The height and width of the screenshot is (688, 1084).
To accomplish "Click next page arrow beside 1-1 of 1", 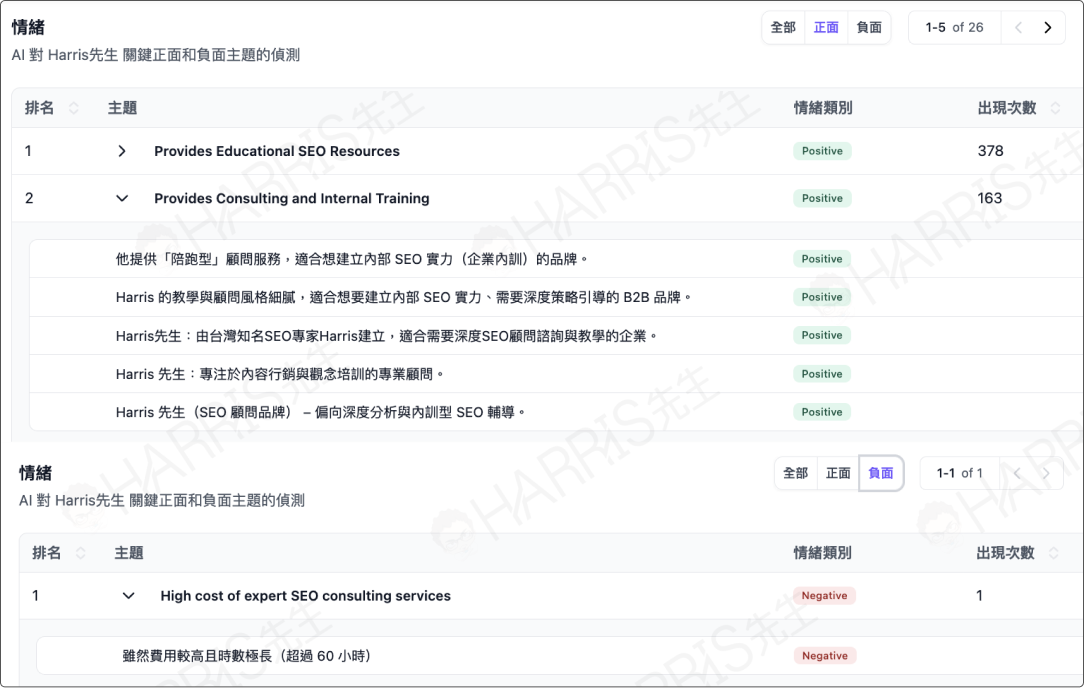I will (x=1046, y=474).
